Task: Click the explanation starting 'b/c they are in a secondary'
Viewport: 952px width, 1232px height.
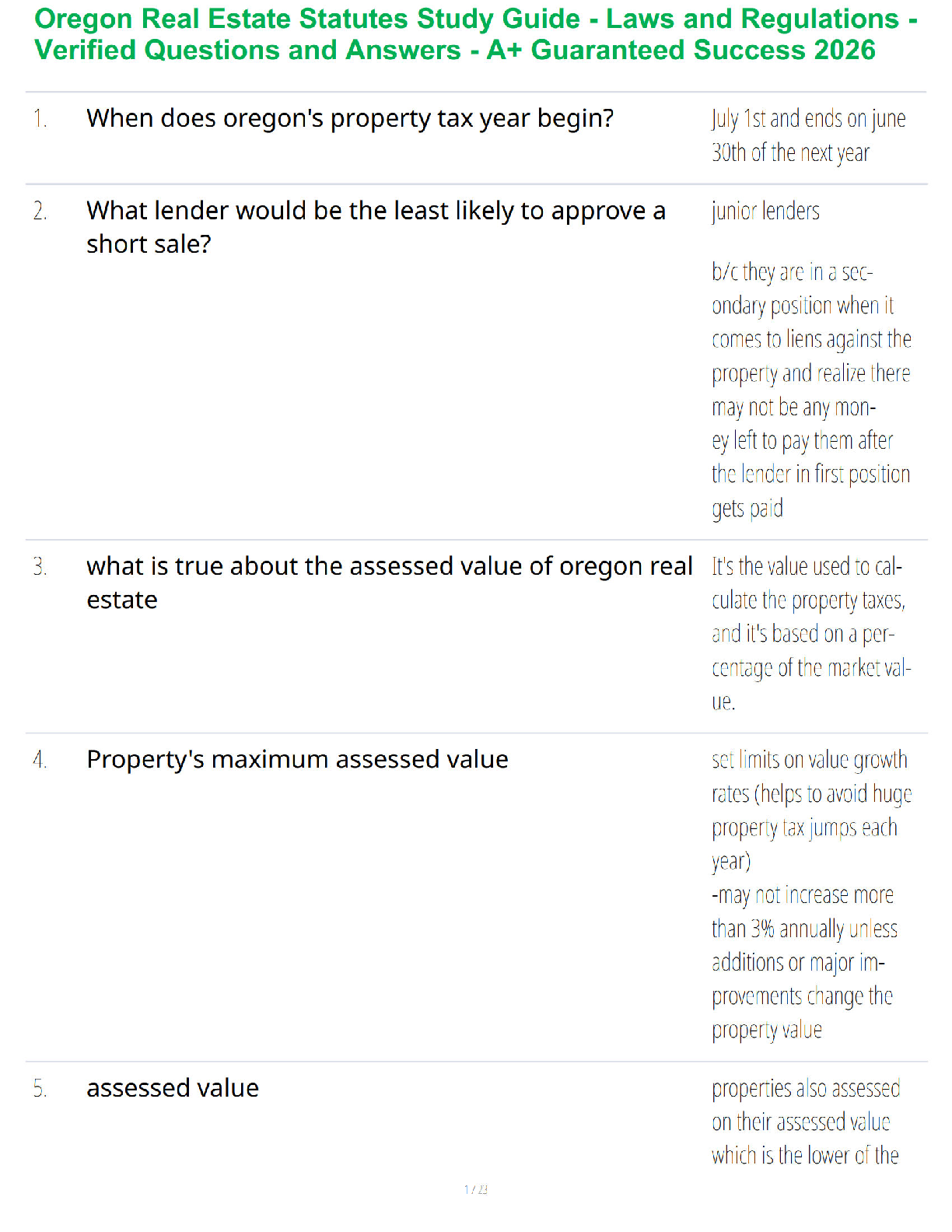Action: tap(810, 390)
